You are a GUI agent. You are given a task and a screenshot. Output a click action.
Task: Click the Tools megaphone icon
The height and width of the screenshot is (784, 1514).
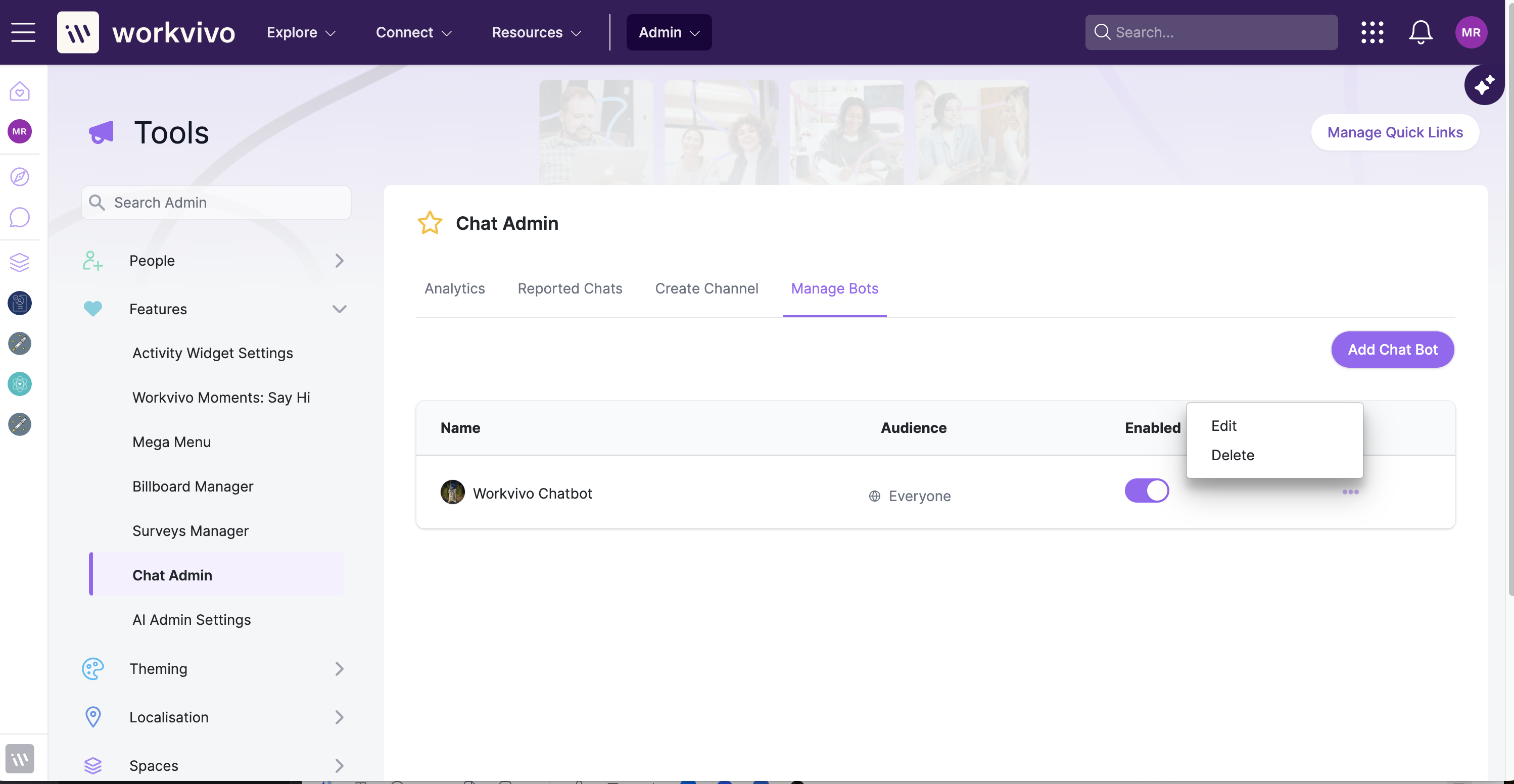click(101, 133)
